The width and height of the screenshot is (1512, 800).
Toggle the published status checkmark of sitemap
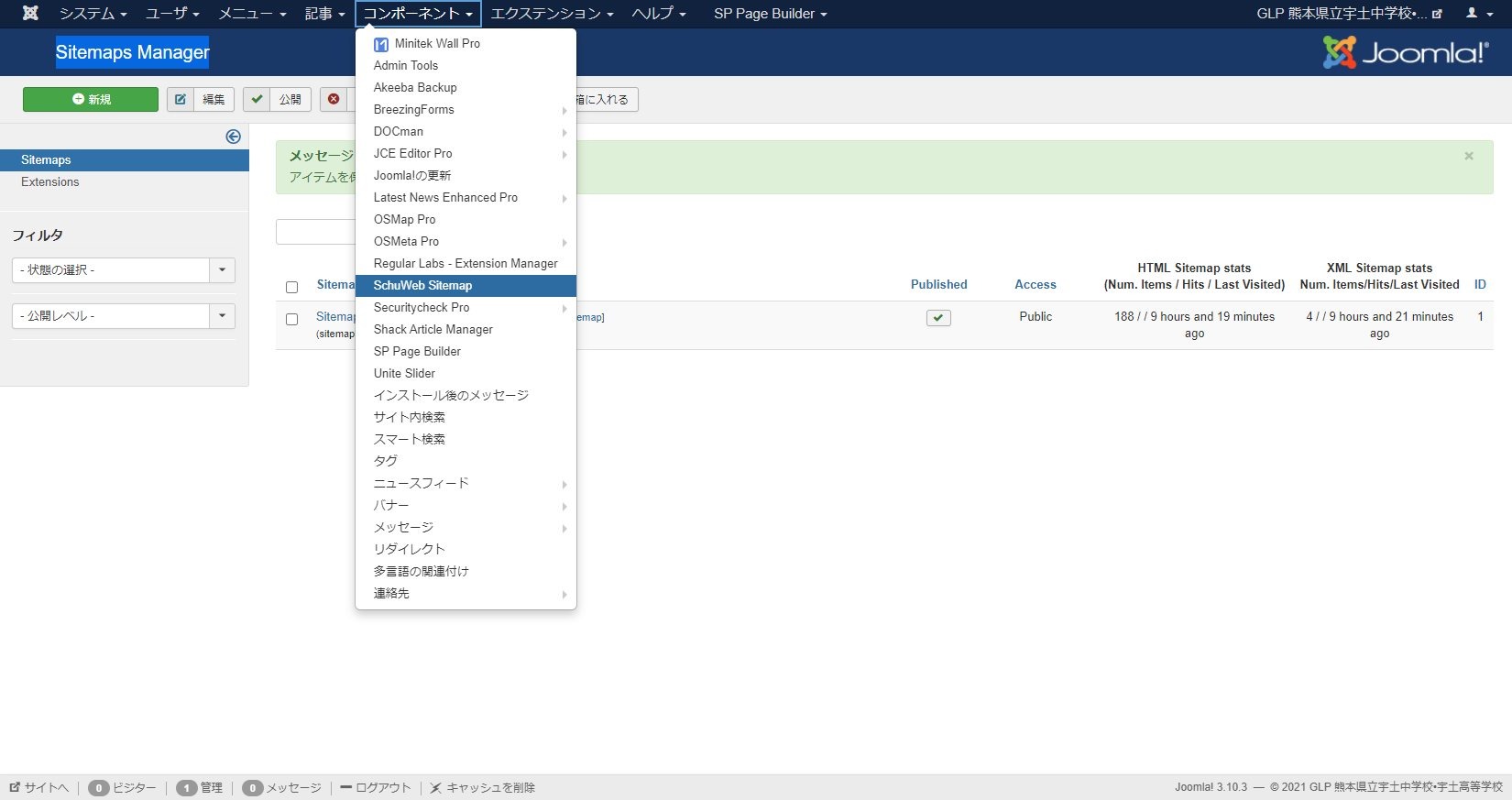[x=938, y=318]
